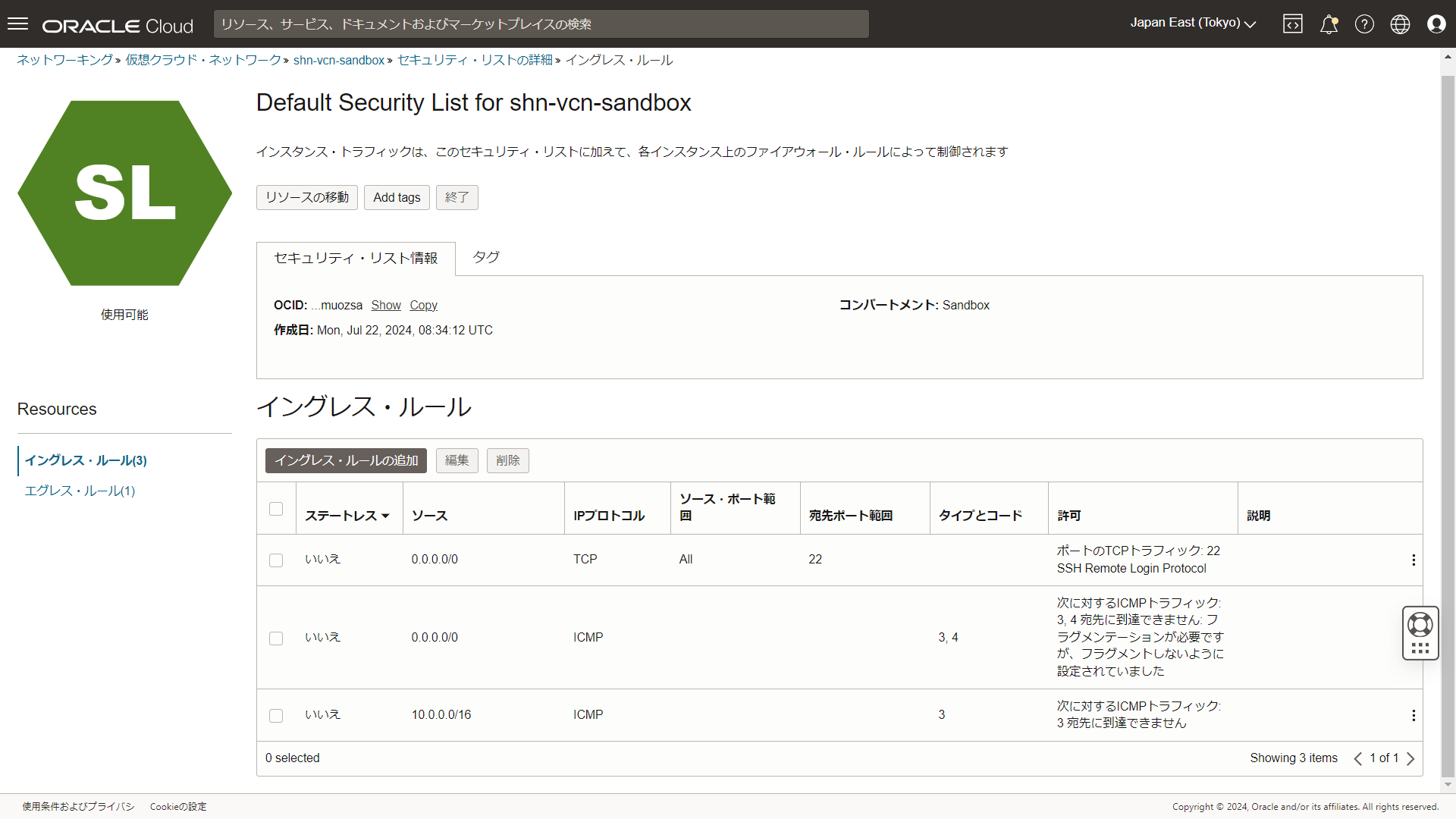Click destination port cell 22
Image resolution: width=1456 pixels, height=819 pixels.
point(815,560)
